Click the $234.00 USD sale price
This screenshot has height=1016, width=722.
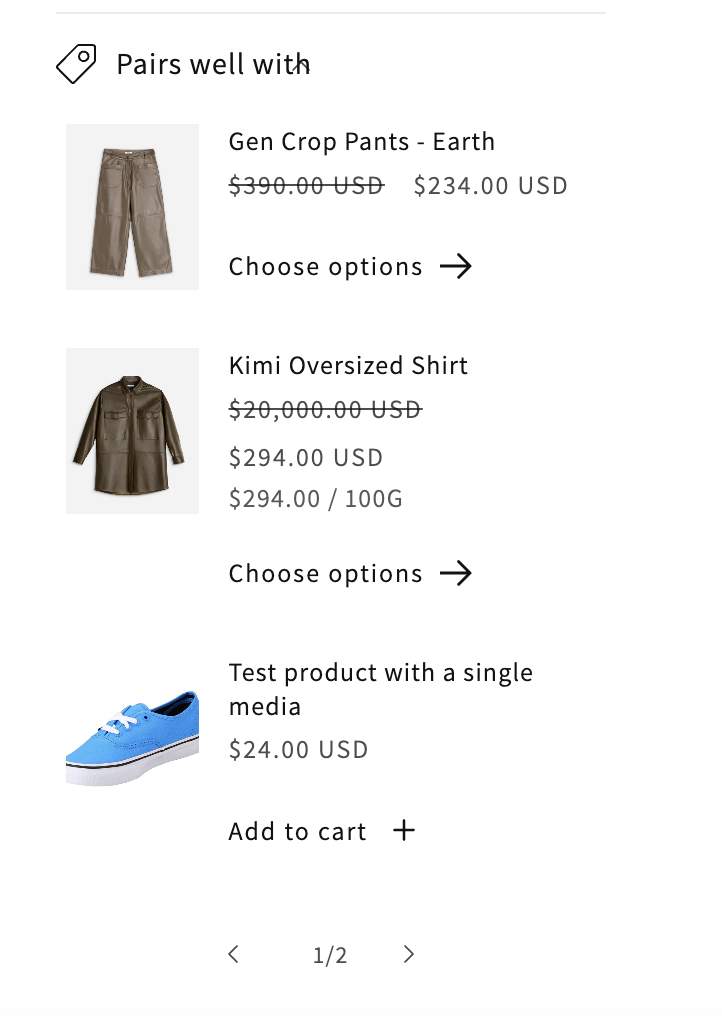click(490, 186)
